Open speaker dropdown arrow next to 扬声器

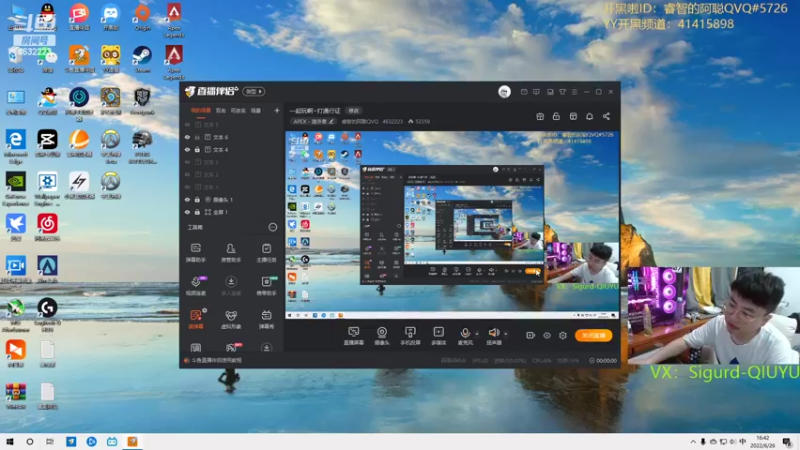[506, 334]
